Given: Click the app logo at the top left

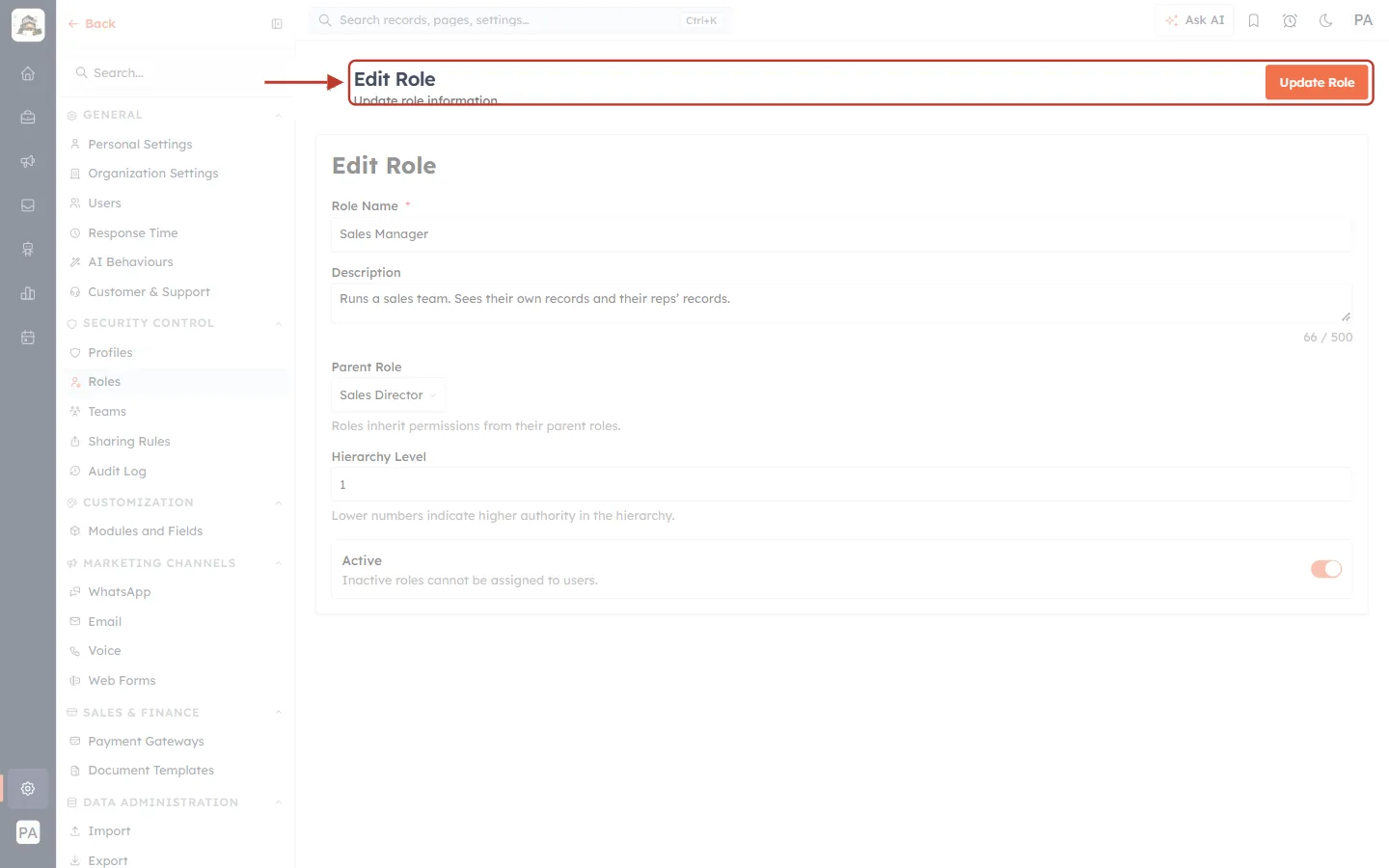Looking at the screenshot, I should click(28, 25).
